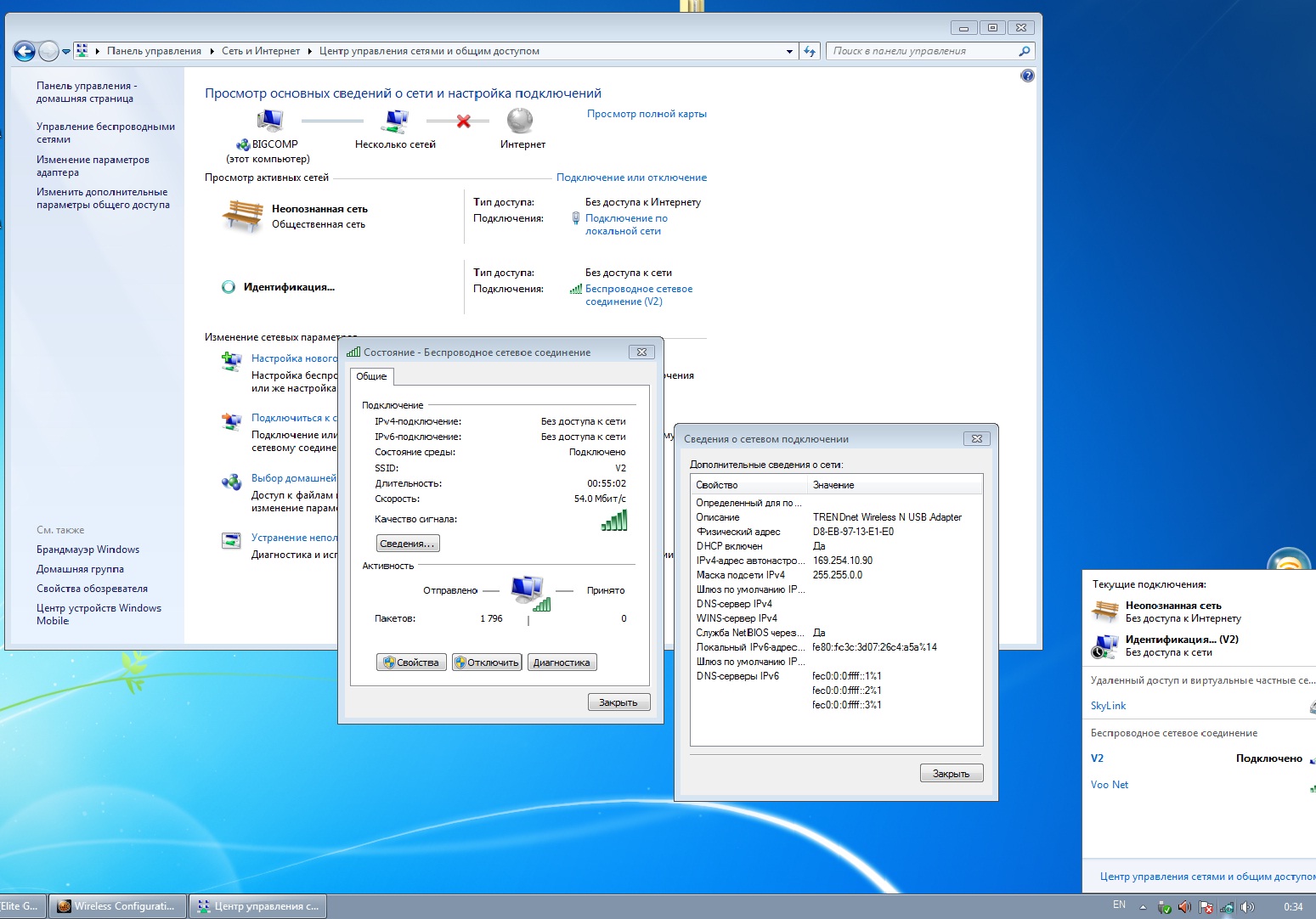Open Просмотр полной карты link
The height and width of the screenshot is (919, 1316).
coord(647,114)
